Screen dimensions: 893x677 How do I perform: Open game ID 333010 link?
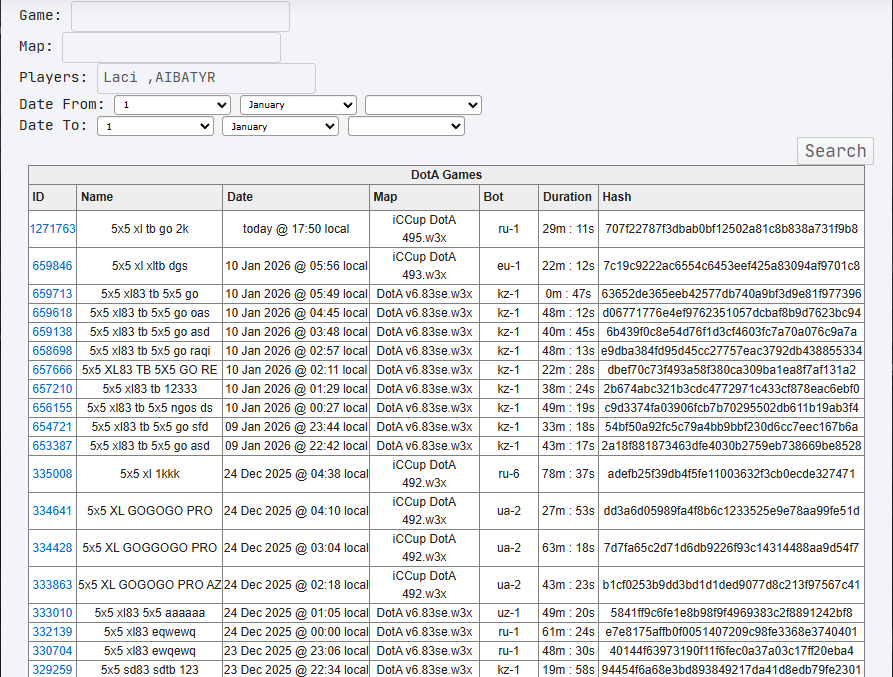click(x=52, y=613)
